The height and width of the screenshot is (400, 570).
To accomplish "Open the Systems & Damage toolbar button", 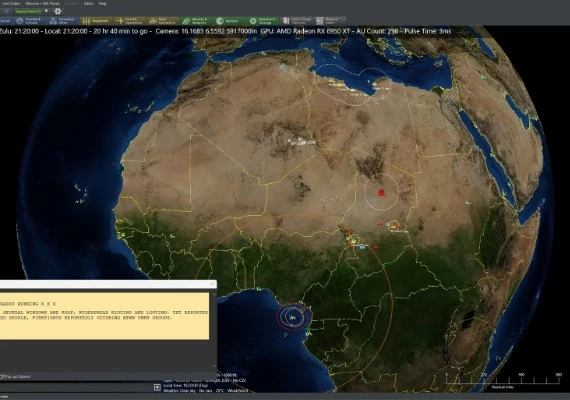I will tap(263, 21).
